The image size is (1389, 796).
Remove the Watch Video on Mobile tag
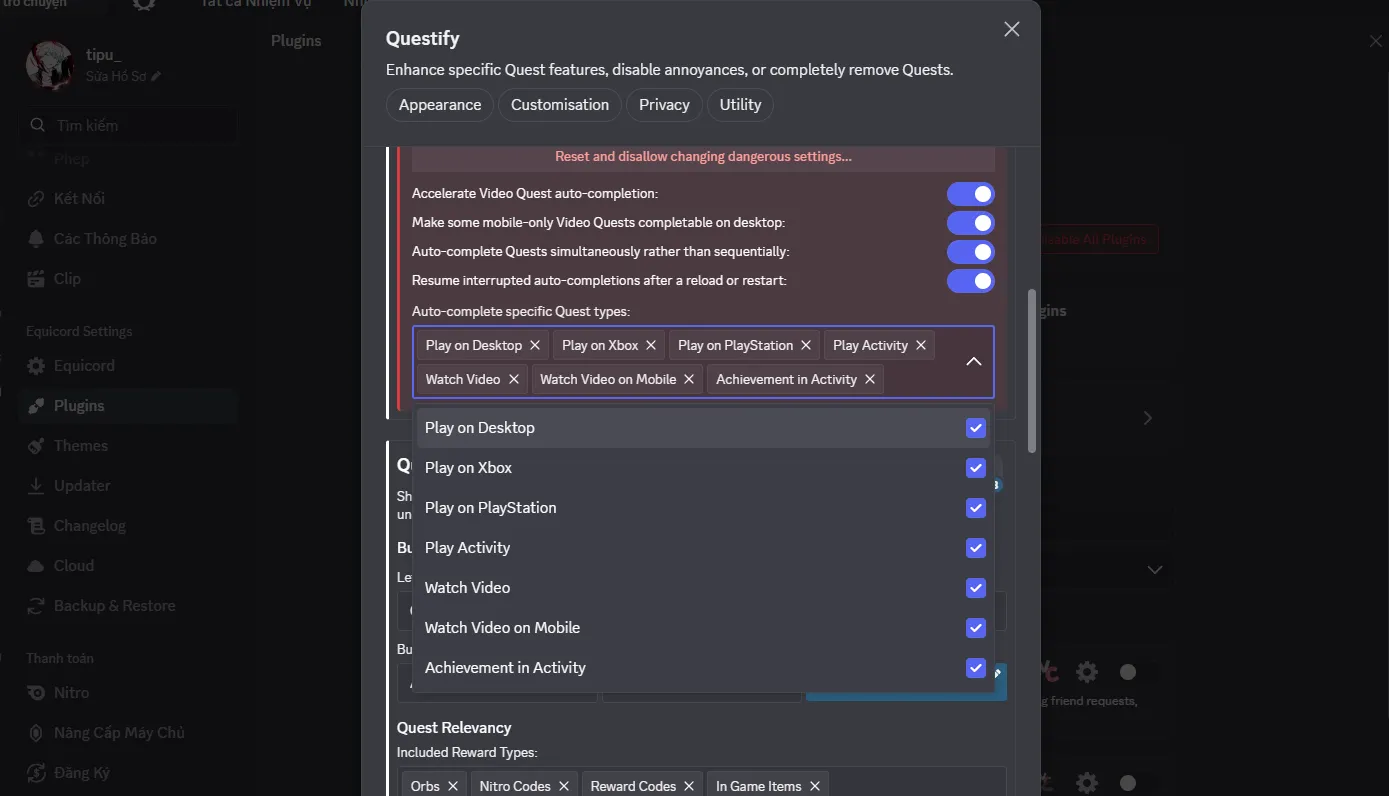(689, 379)
